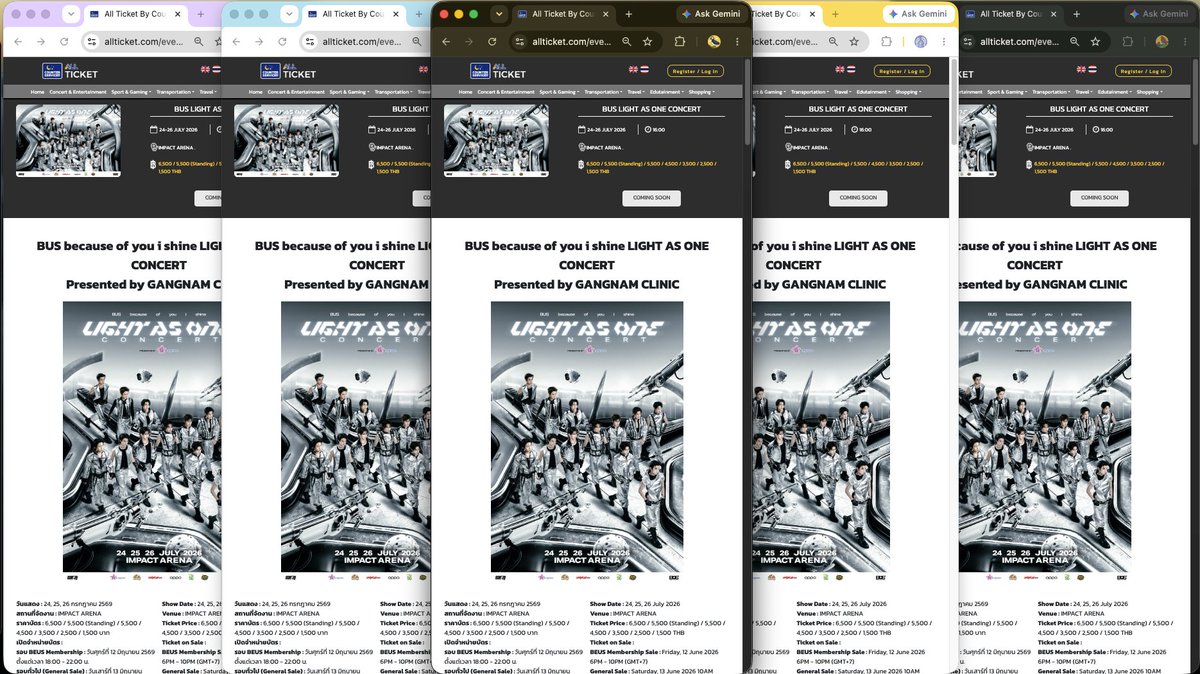Click Register / Log in in yellow window

902,71
